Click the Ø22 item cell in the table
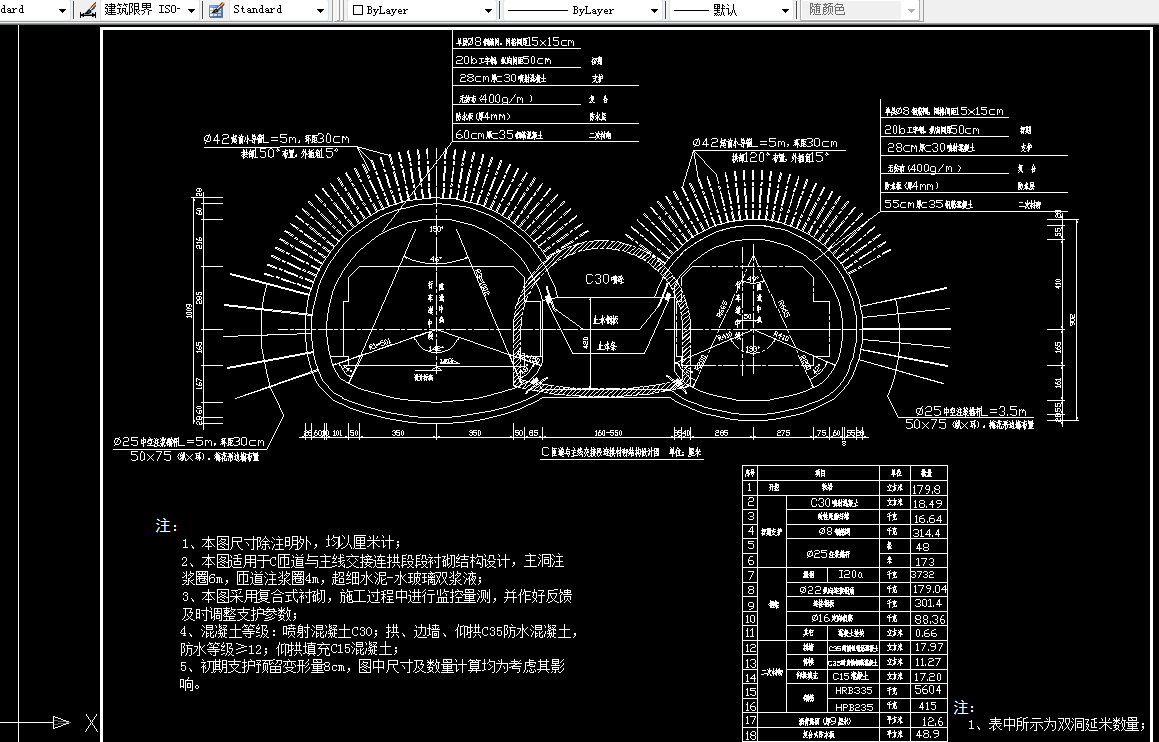The image size is (1159, 742). pyautogui.click(x=833, y=590)
